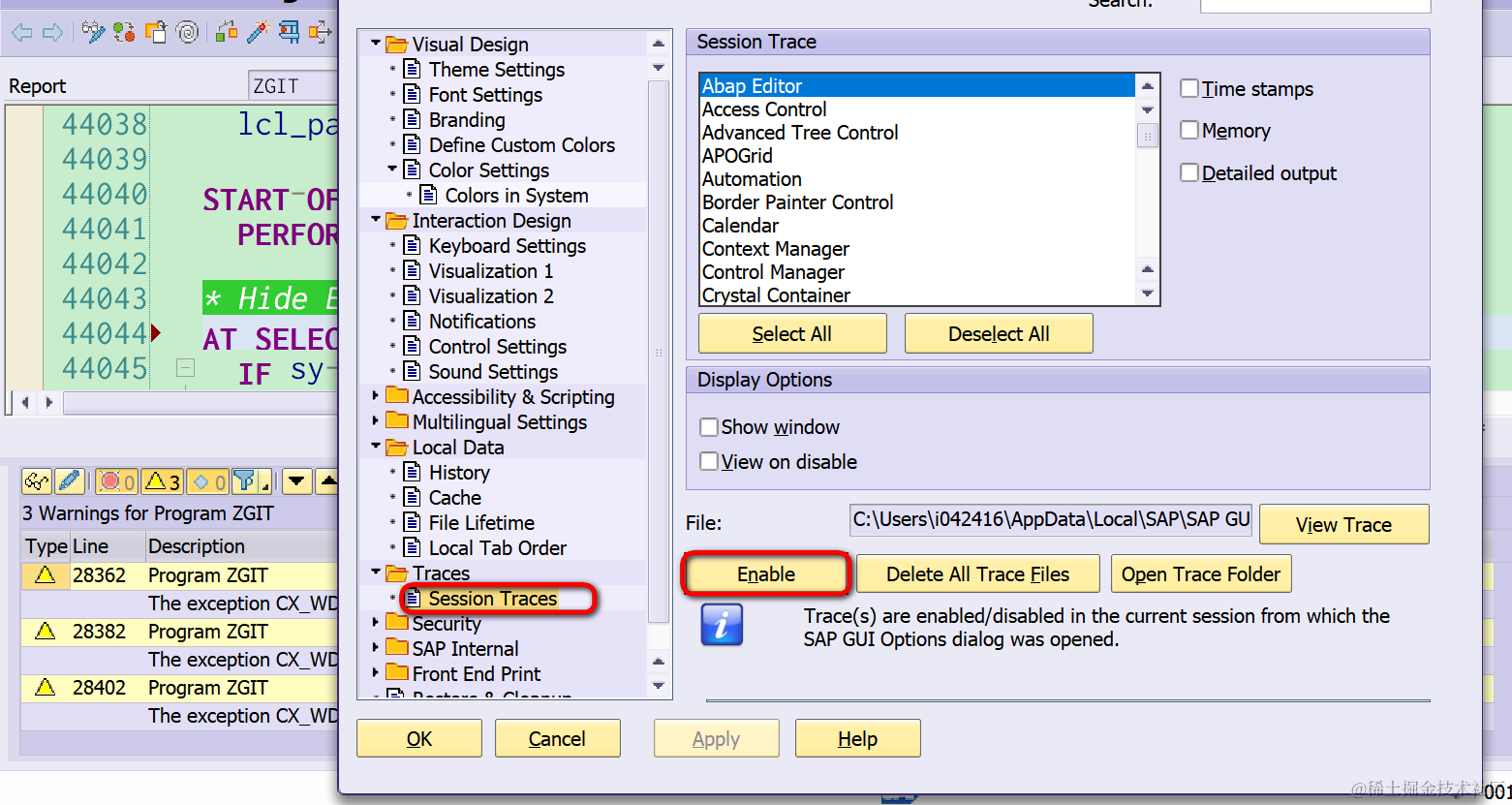
Task: Click the warning triangle for line 28402
Action: 45,688
